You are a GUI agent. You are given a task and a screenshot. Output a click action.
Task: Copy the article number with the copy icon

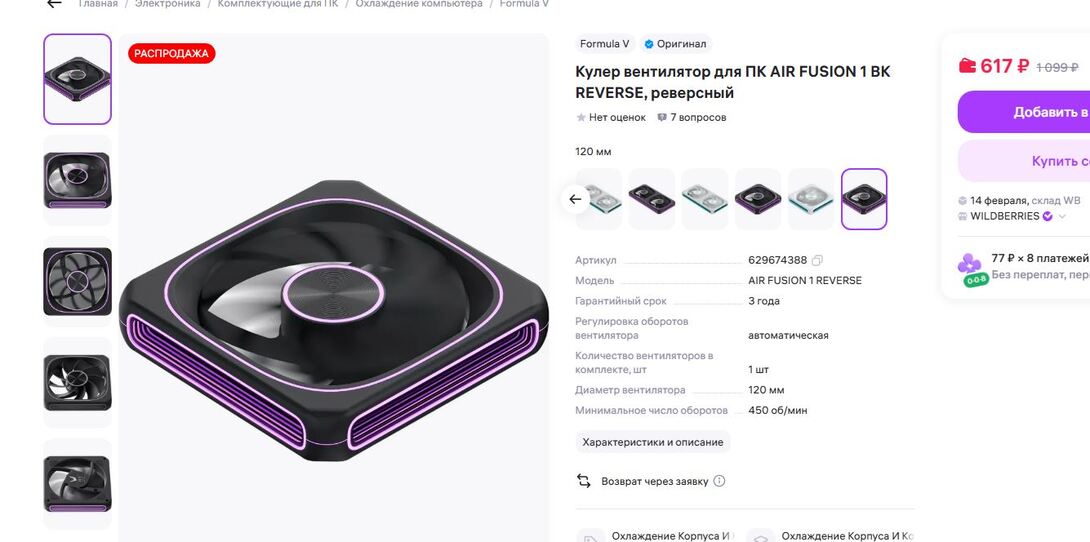coord(818,261)
